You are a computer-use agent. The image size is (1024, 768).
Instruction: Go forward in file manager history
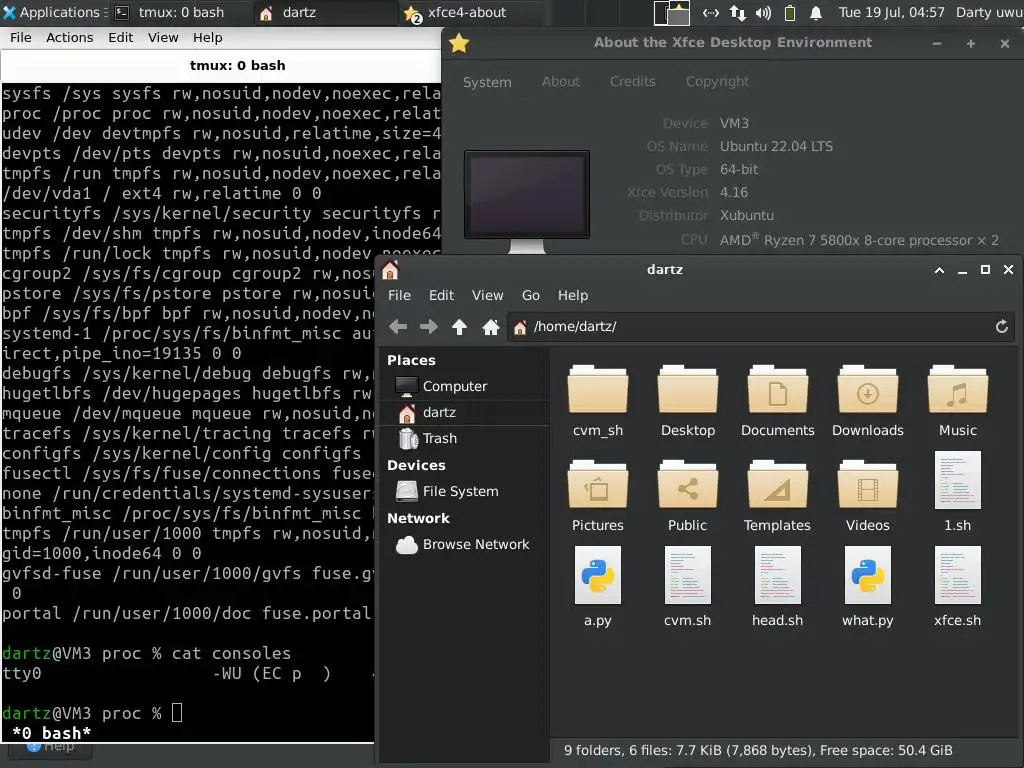tap(428, 327)
